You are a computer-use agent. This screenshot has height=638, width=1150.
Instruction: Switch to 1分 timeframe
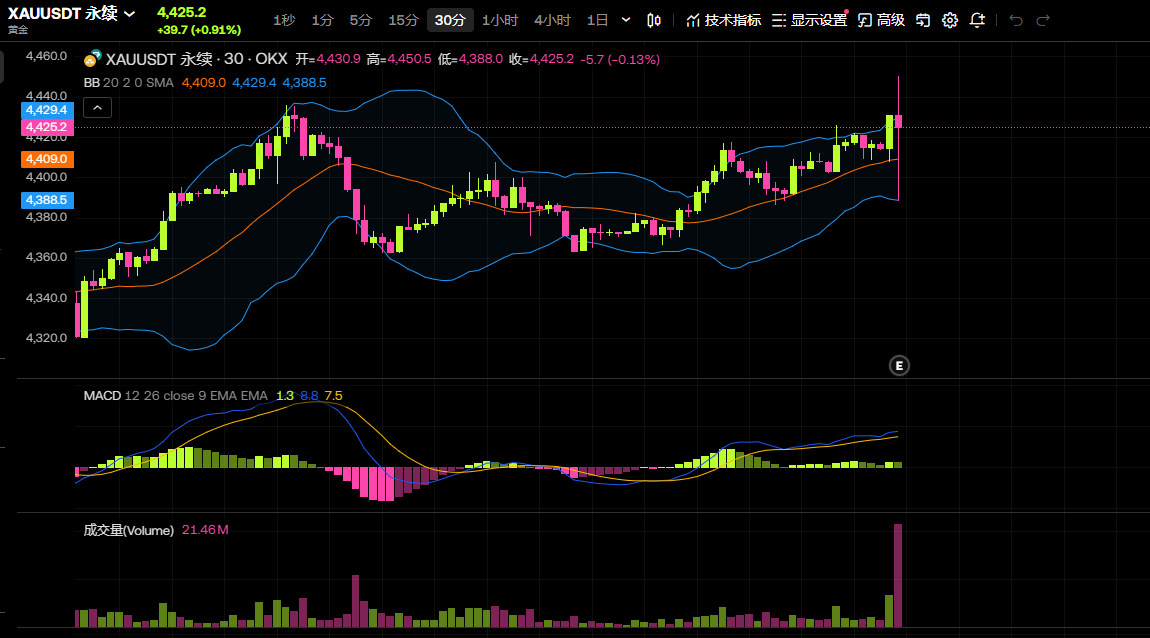322,21
